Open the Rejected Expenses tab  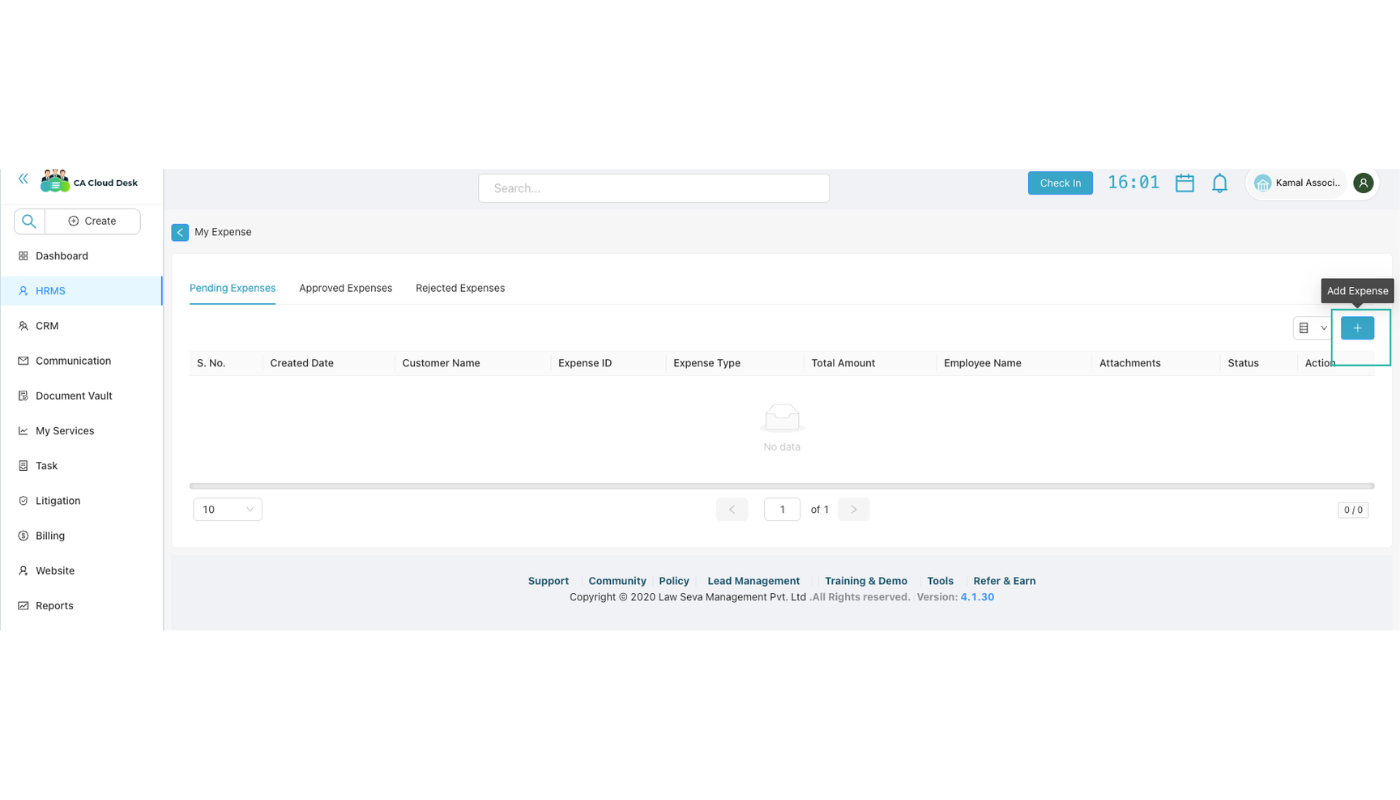point(460,288)
